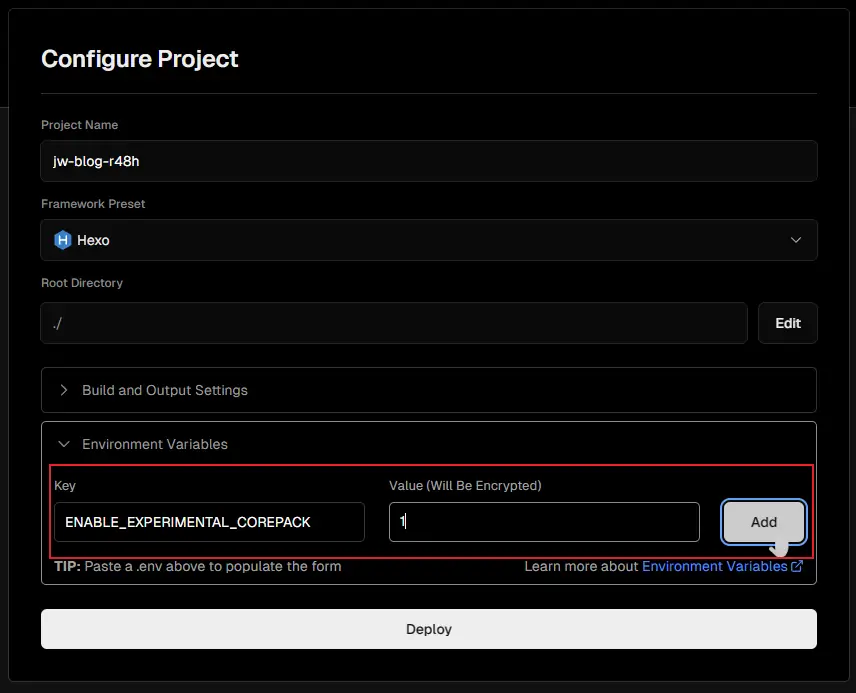Click the Key label above the field

(x=65, y=486)
